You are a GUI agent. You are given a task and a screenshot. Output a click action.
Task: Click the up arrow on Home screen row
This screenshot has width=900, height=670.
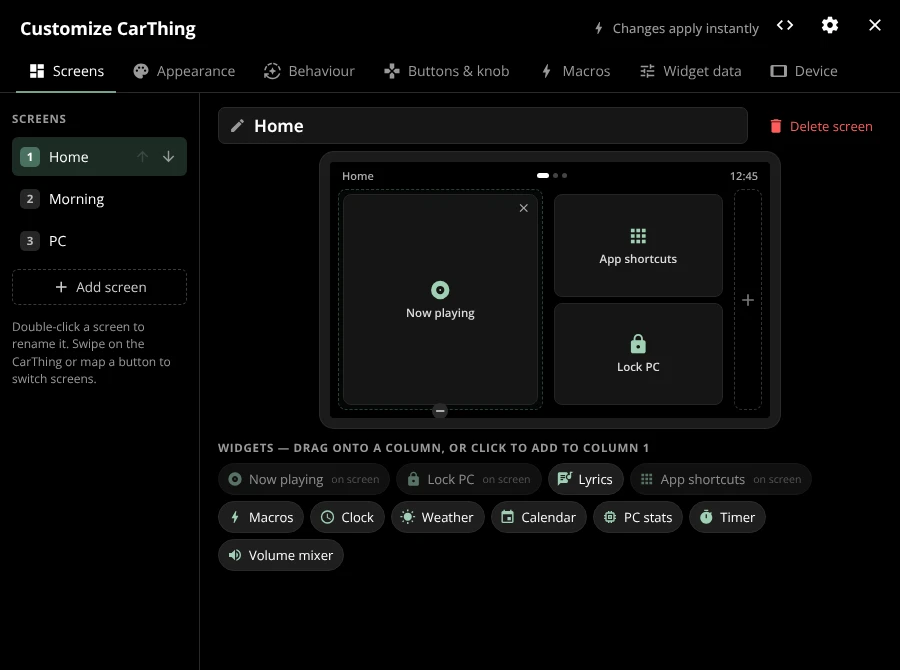(x=142, y=157)
